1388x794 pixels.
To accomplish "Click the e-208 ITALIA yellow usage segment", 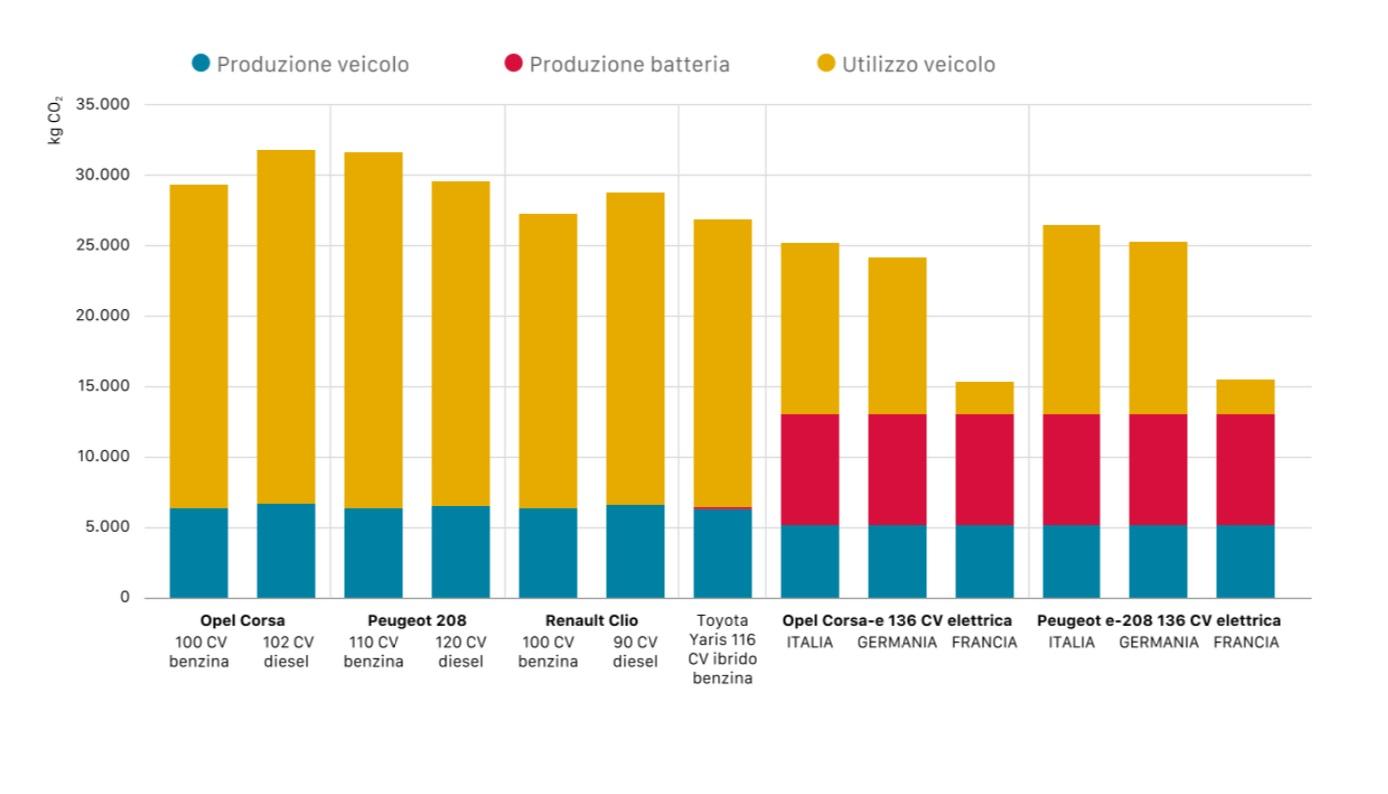I will point(1071,320).
